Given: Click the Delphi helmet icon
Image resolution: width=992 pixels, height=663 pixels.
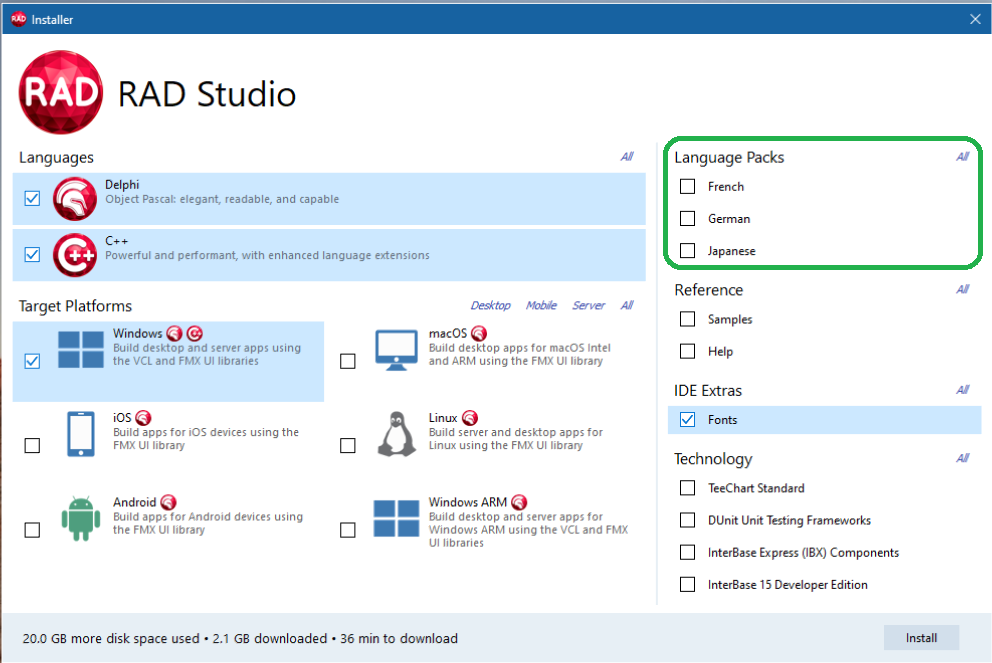Looking at the screenshot, I should click(x=75, y=198).
